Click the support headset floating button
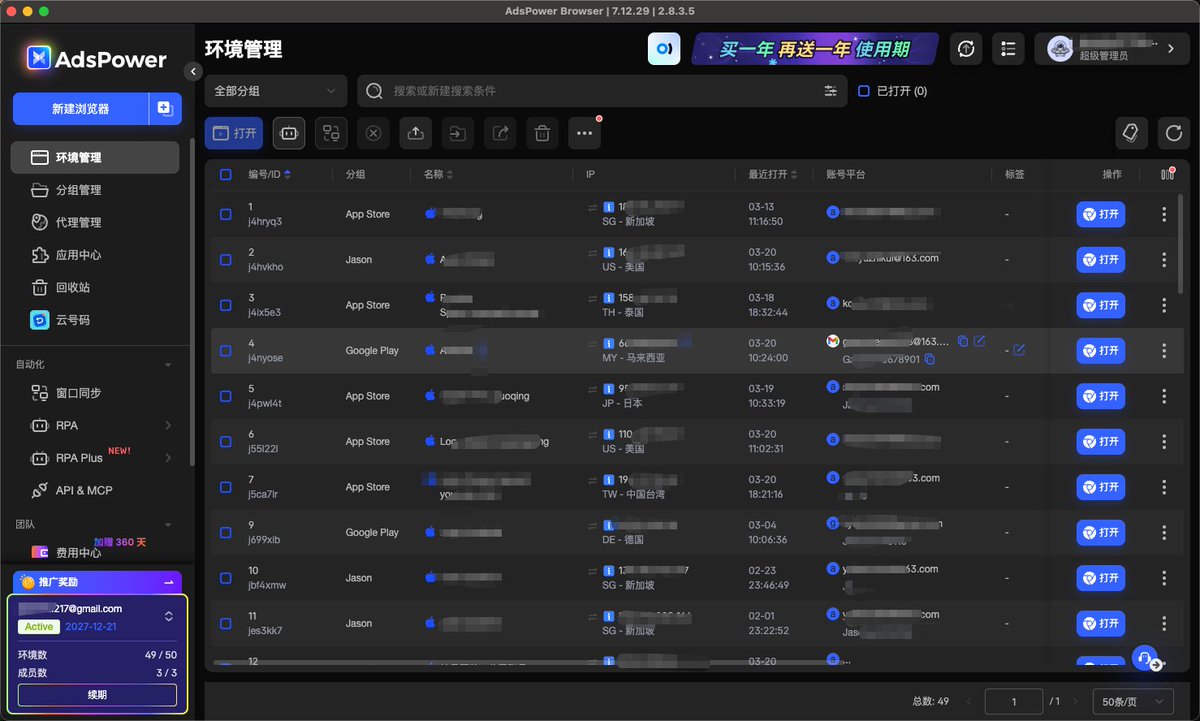 [1146, 658]
